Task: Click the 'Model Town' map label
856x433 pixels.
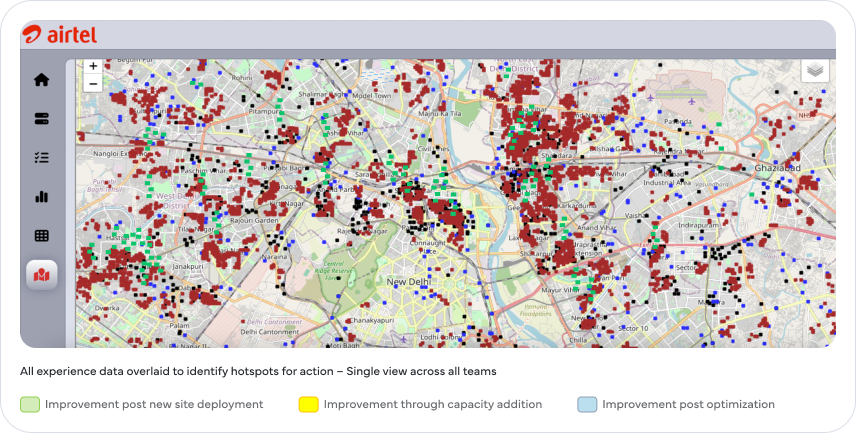Action: point(372,96)
